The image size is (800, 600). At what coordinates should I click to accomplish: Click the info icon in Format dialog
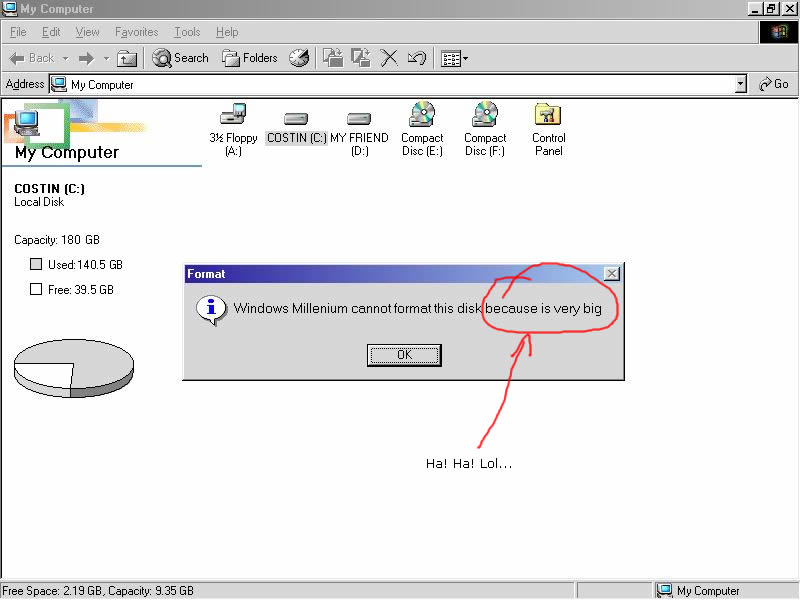tap(211, 310)
